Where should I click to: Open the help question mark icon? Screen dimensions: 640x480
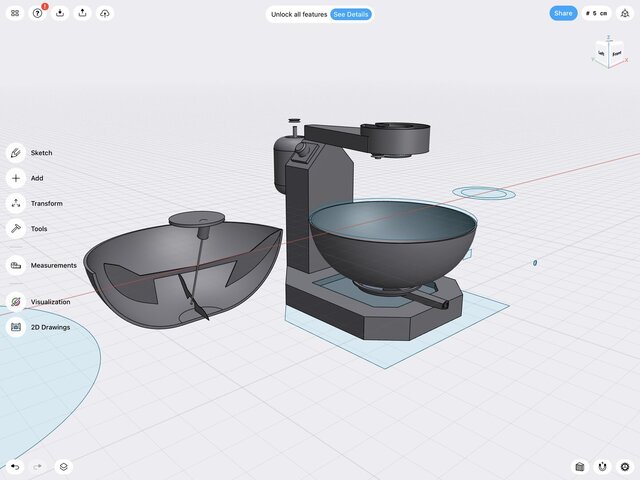pos(37,13)
